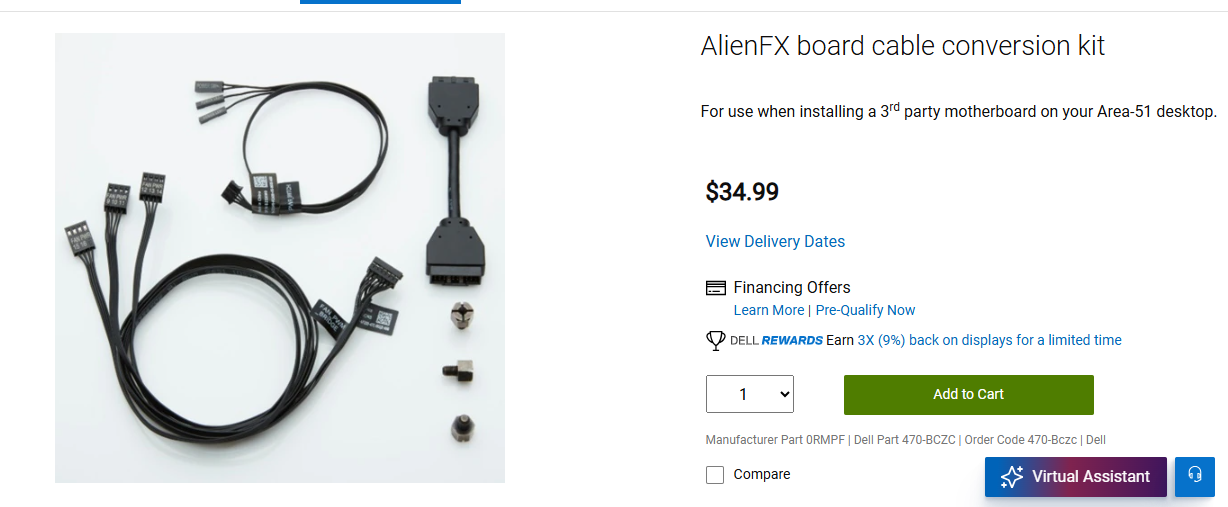Click the sparkle icon on Virtual Assistant

click(x=1011, y=477)
